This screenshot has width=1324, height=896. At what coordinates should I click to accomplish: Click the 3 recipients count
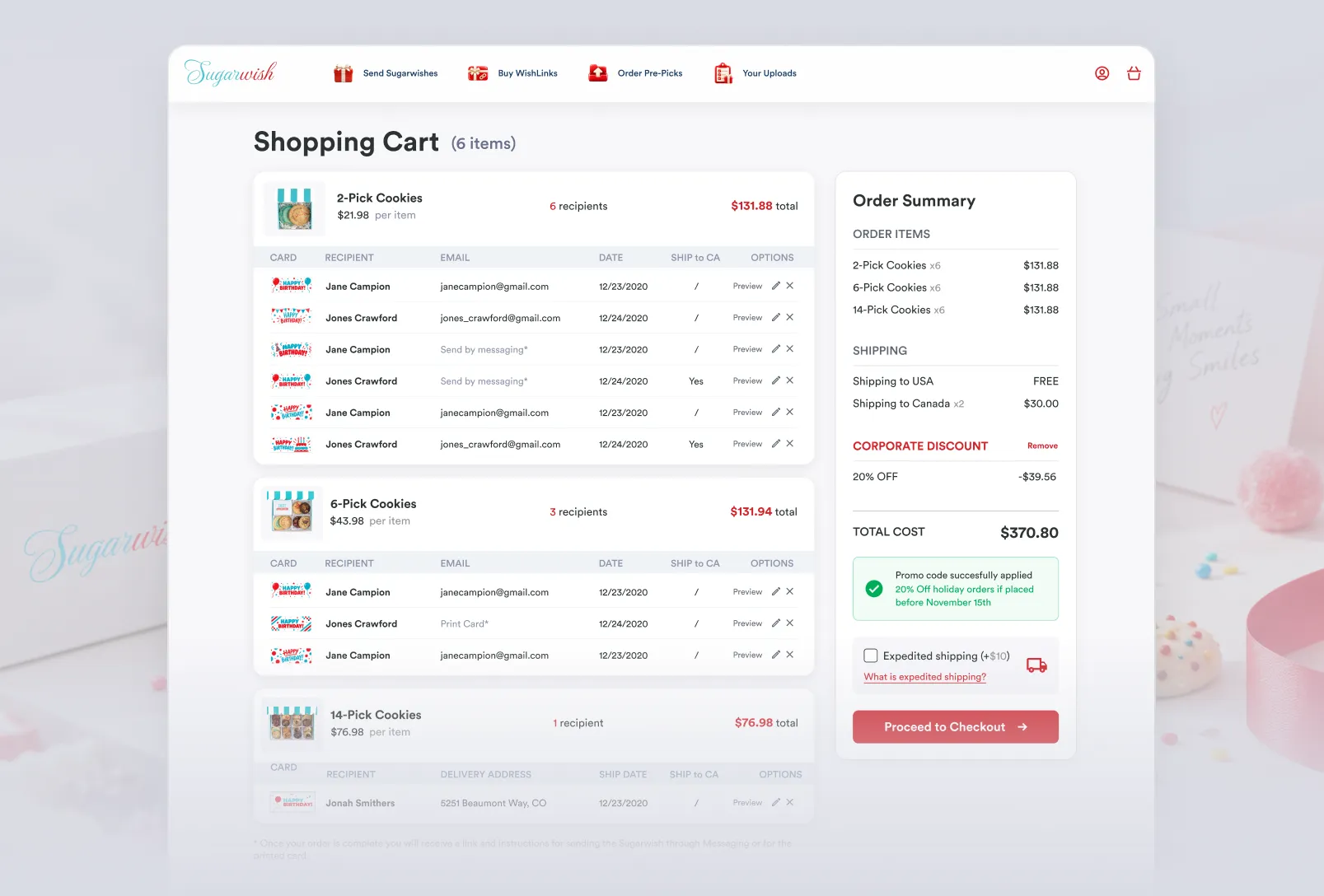click(578, 511)
